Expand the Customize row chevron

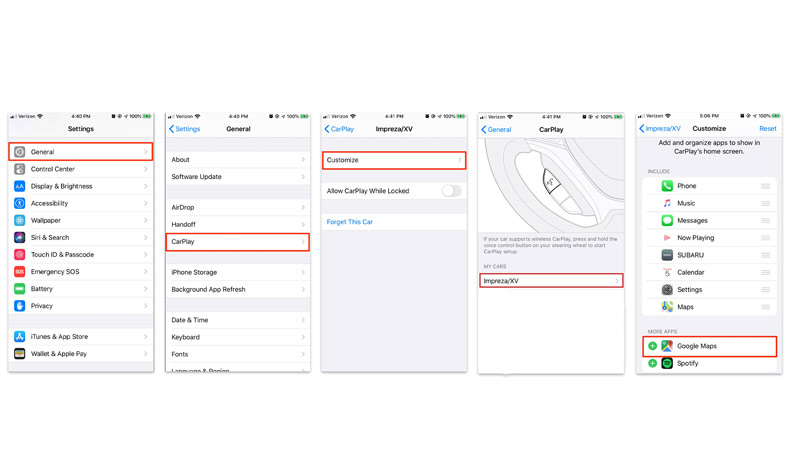pos(460,160)
